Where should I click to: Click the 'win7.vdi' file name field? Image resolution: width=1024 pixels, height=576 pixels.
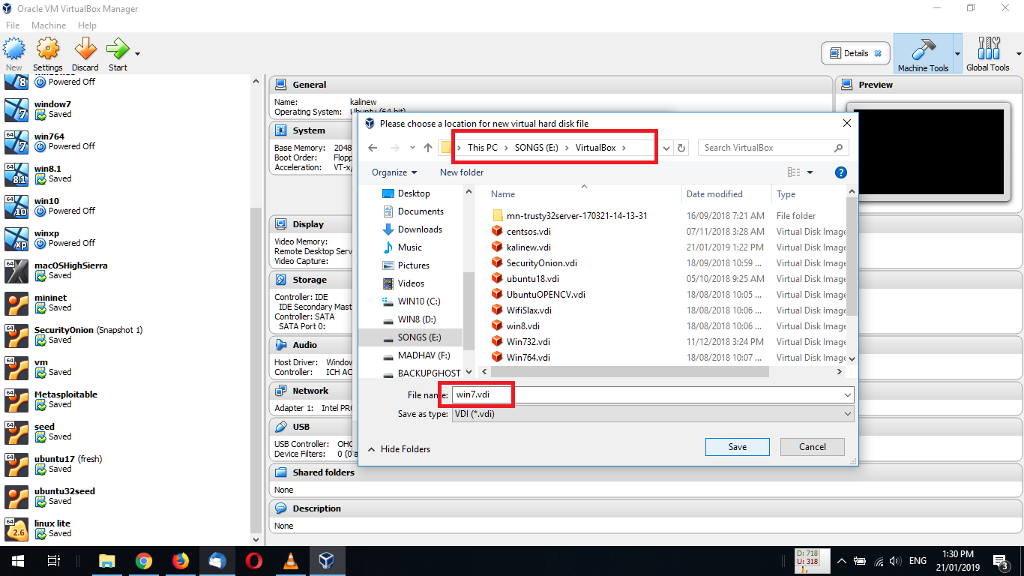click(479, 394)
